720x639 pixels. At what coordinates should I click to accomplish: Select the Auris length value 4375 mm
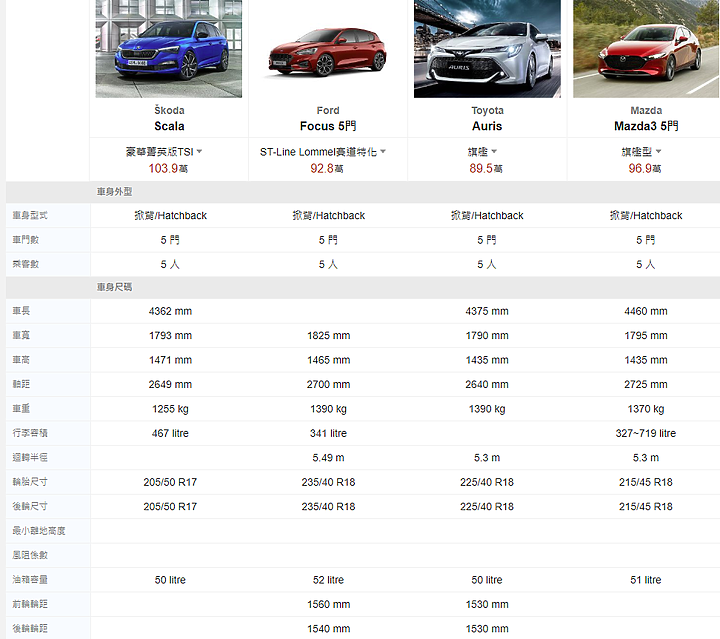tap(487, 311)
